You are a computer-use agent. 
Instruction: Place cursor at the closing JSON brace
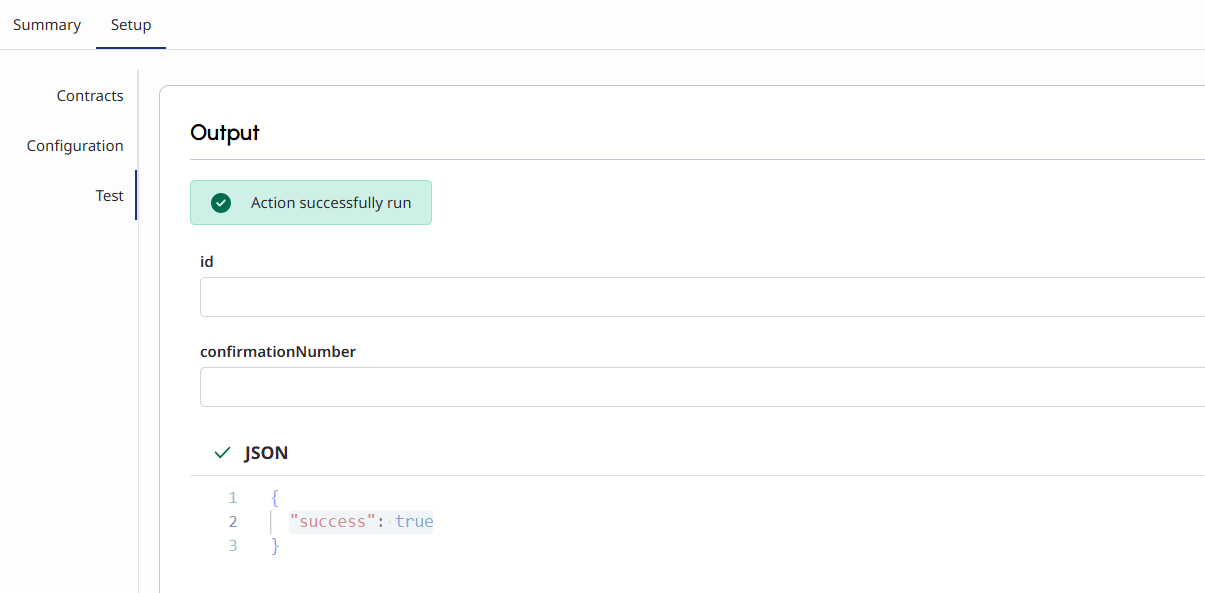(x=275, y=547)
